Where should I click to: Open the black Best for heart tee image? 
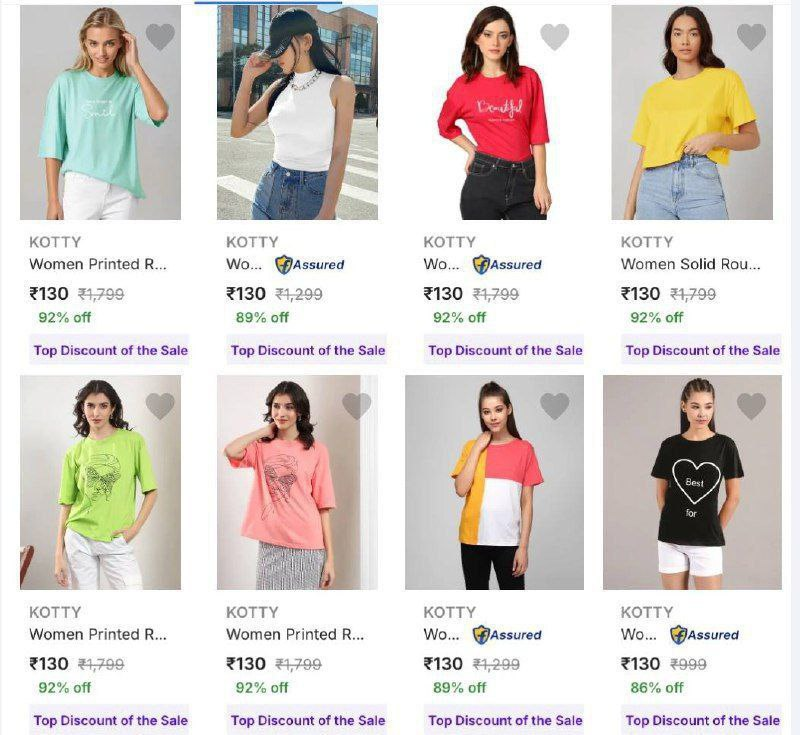point(692,483)
